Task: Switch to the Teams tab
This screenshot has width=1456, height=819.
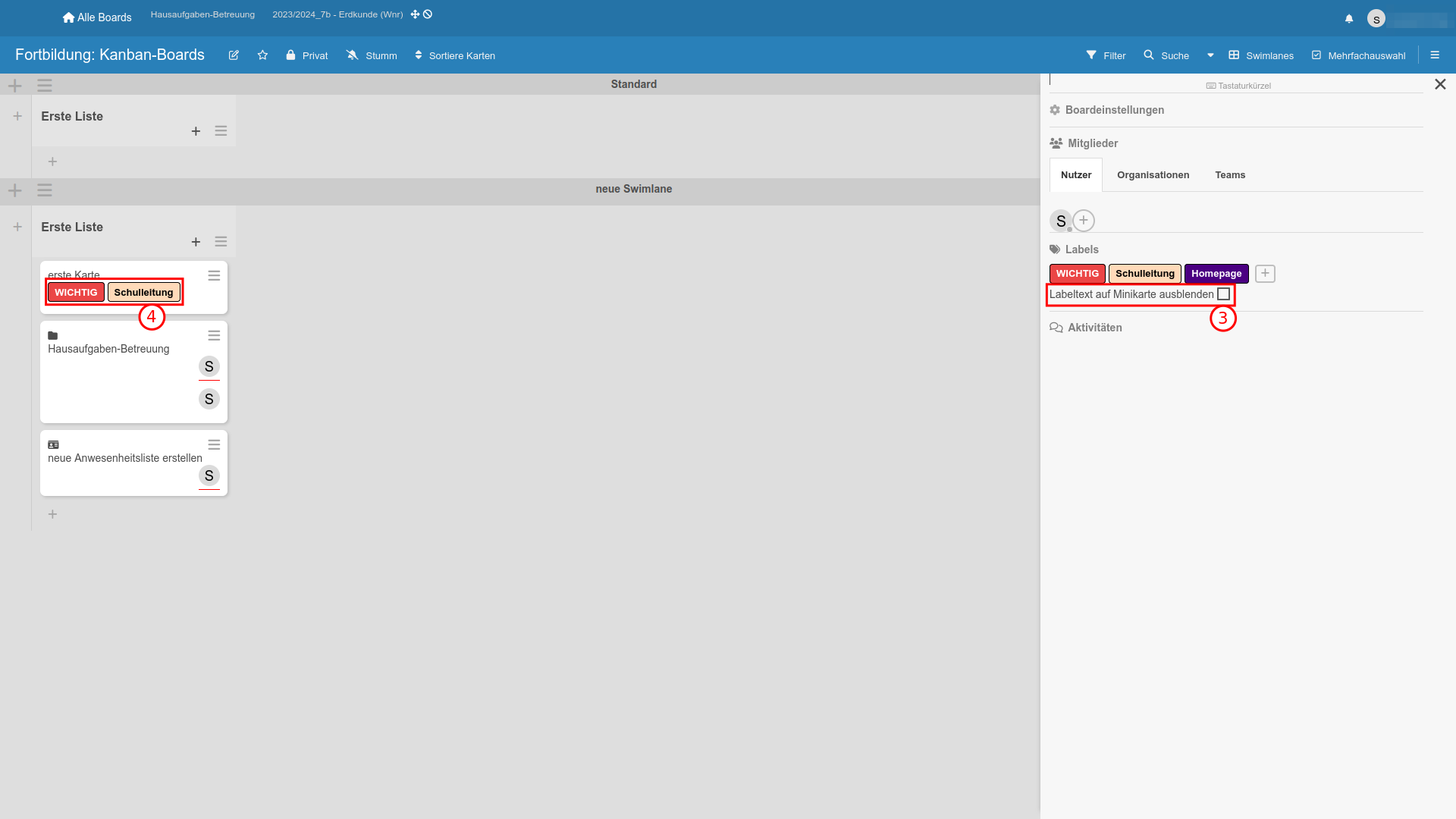Action: pos(1230,175)
